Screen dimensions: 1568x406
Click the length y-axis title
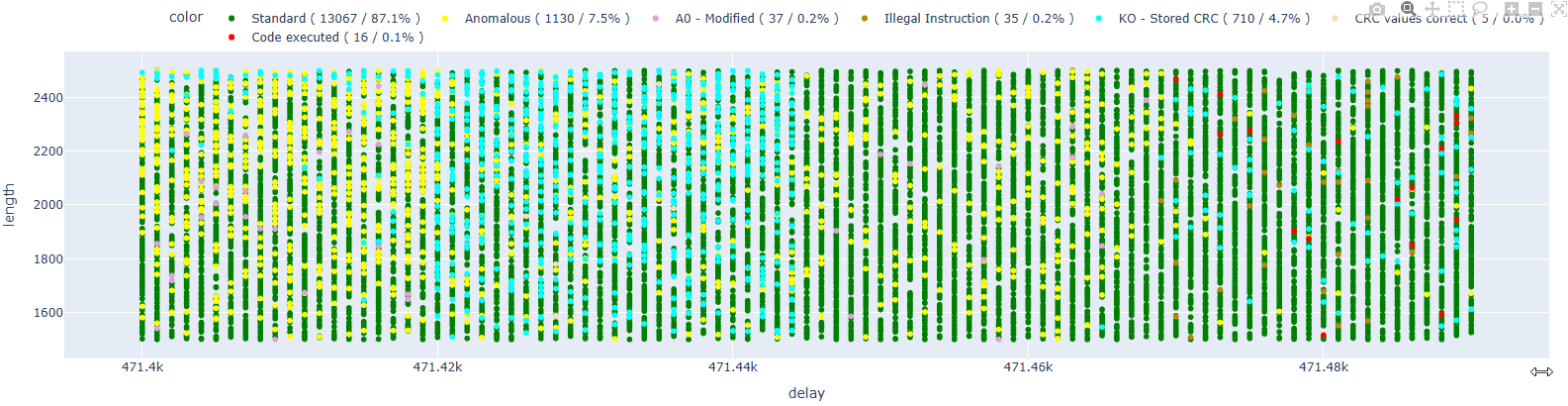(x=10, y=205)
